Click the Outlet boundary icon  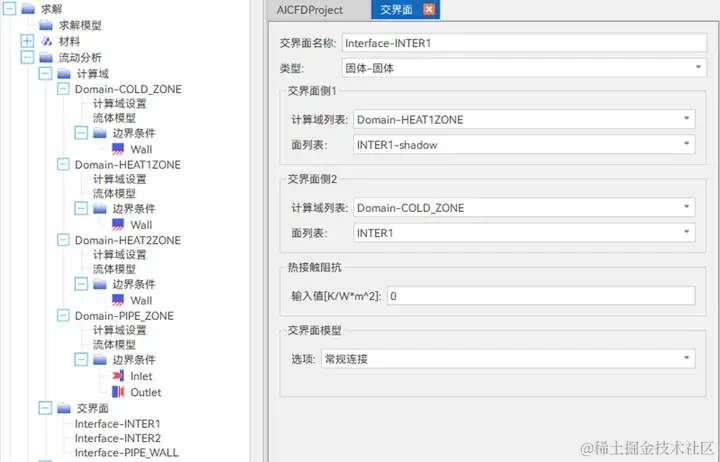click(x=118, y=392)
